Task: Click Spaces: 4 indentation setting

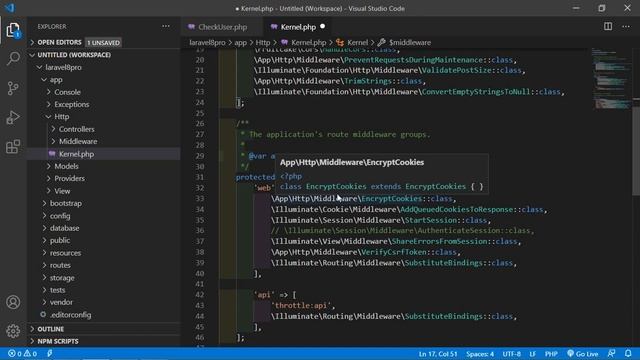Action: (x=480, y=354)
